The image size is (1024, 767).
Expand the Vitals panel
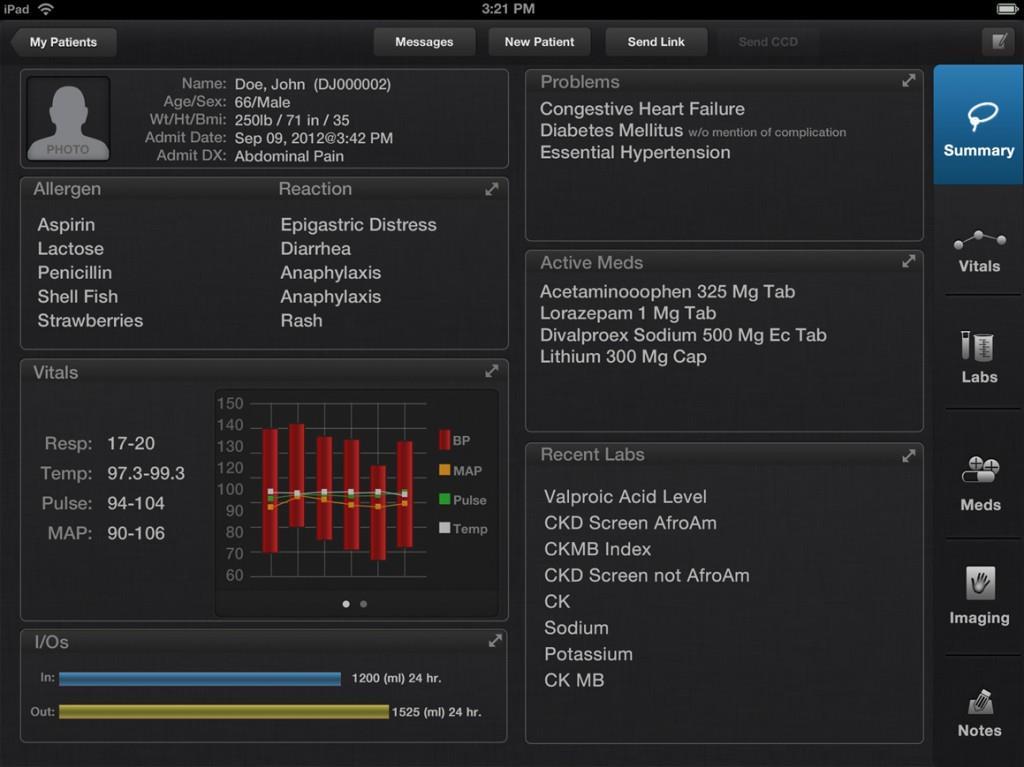click(x=492, y=371)
